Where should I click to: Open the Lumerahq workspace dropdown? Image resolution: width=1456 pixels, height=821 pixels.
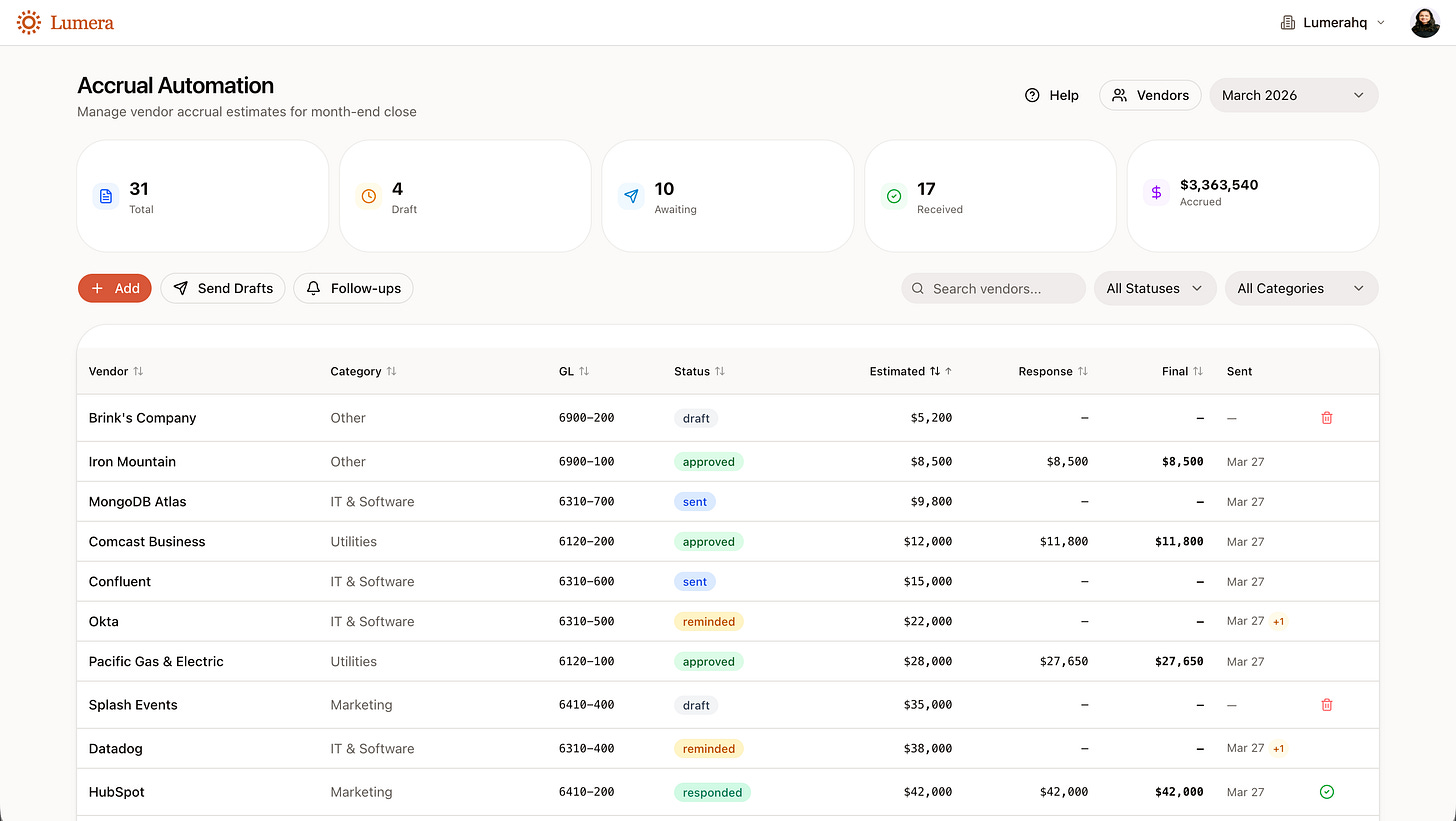tap(1333, 22)
